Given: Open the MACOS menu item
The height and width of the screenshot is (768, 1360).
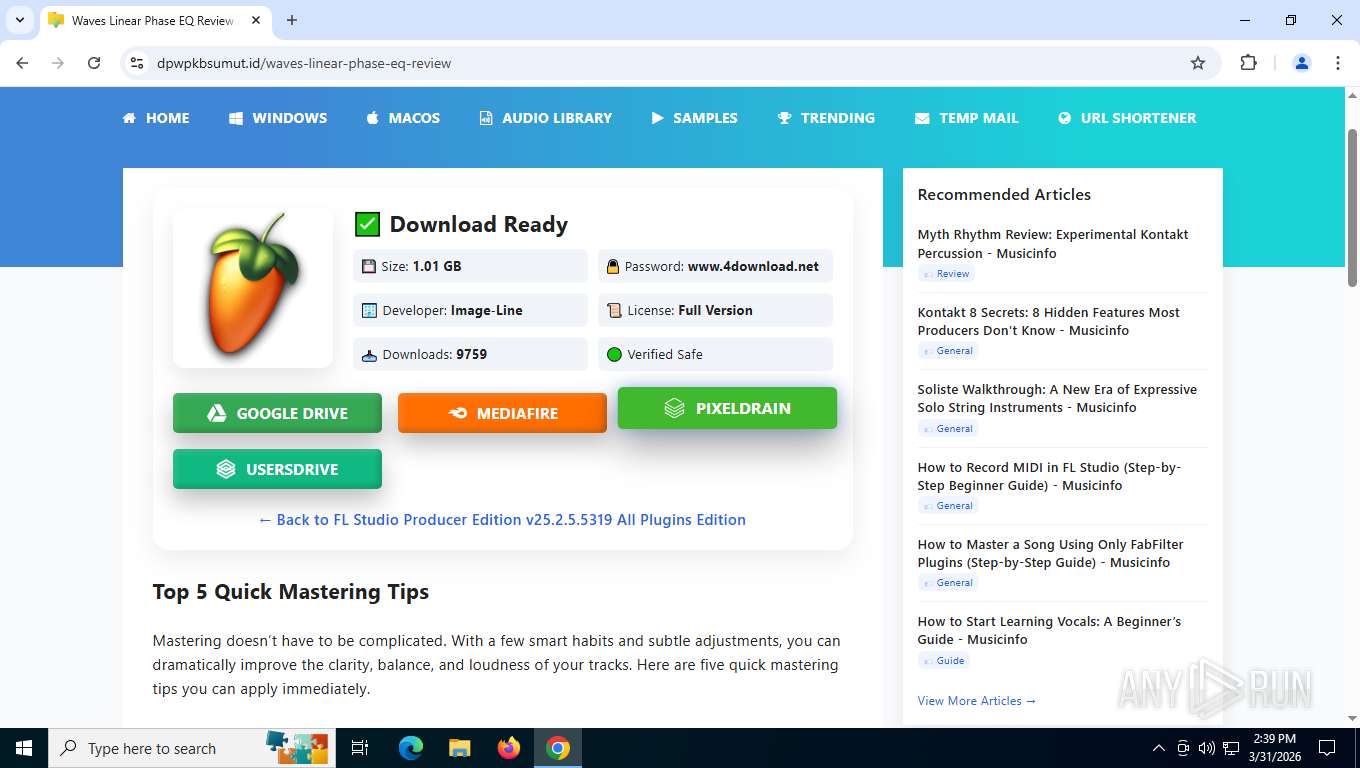Looking at the screenshot, I should (x=403, y=118).
